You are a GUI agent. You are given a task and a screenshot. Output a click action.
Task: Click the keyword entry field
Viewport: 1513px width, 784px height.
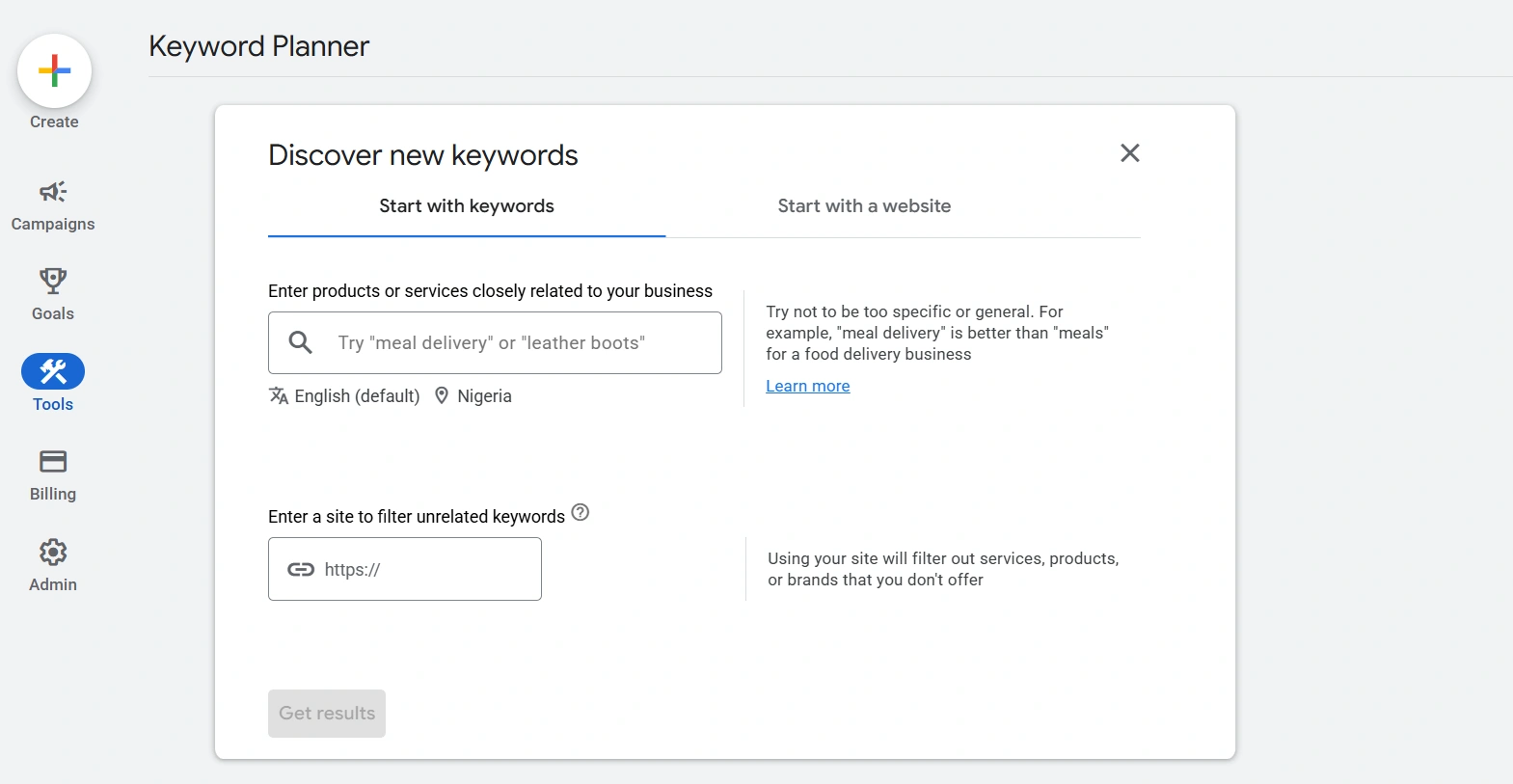click(495, 342)
